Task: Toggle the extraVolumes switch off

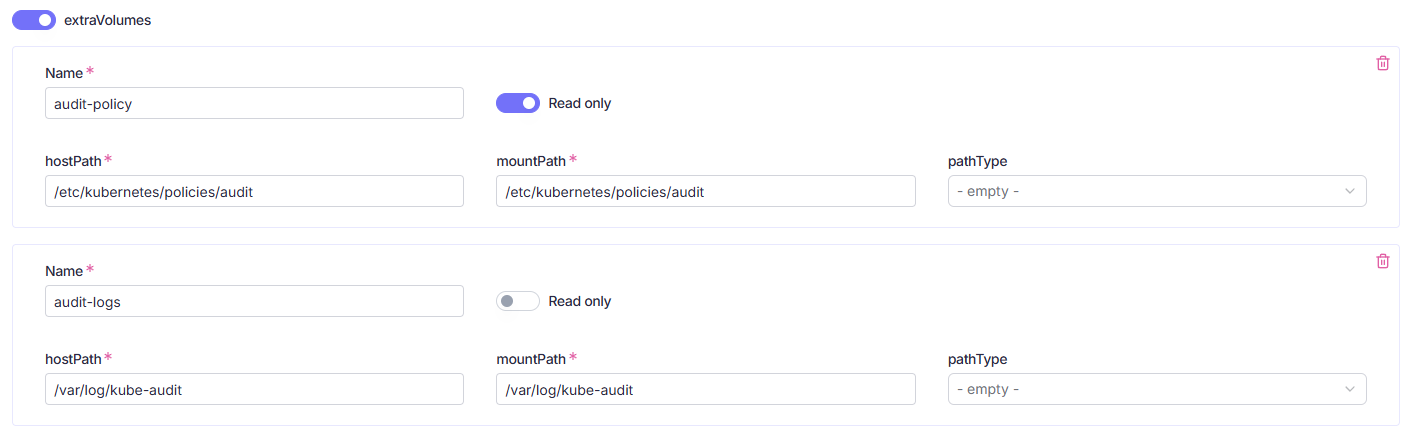Action: (x=34, y=20)
